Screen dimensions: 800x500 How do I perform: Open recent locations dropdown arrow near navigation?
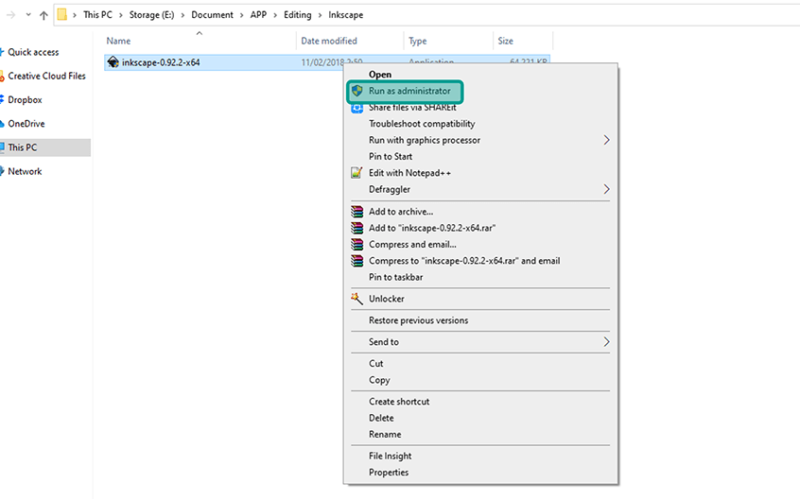pos(28,15)
